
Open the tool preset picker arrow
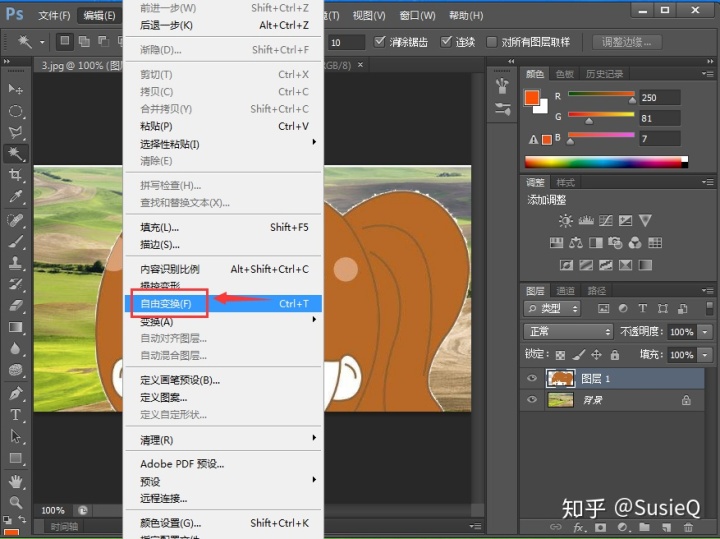tap(42, 42)
